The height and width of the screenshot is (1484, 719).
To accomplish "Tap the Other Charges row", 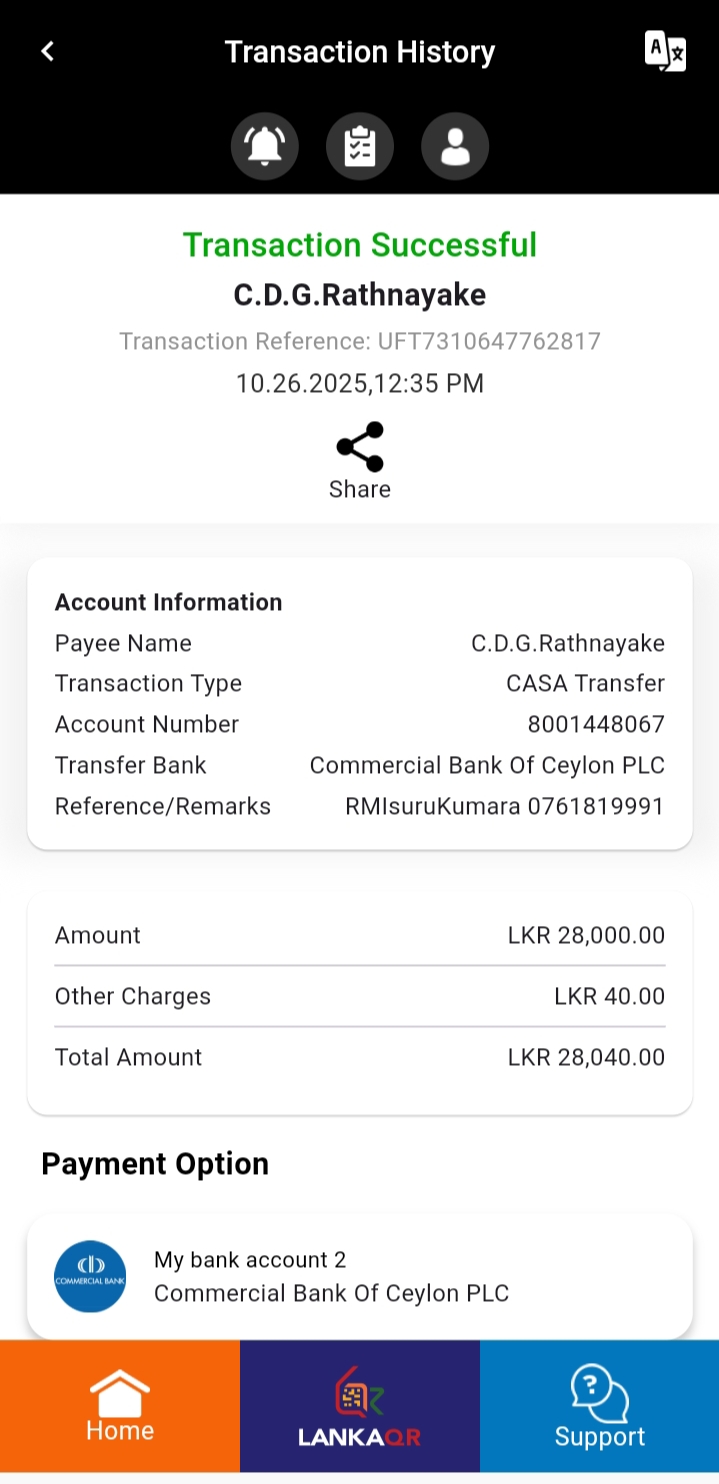I will click(x=360, y=996).
